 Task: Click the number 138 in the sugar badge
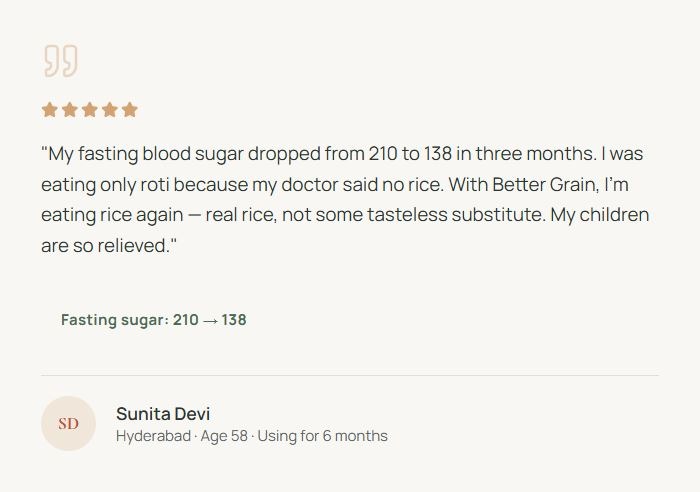tap(234, 320)
